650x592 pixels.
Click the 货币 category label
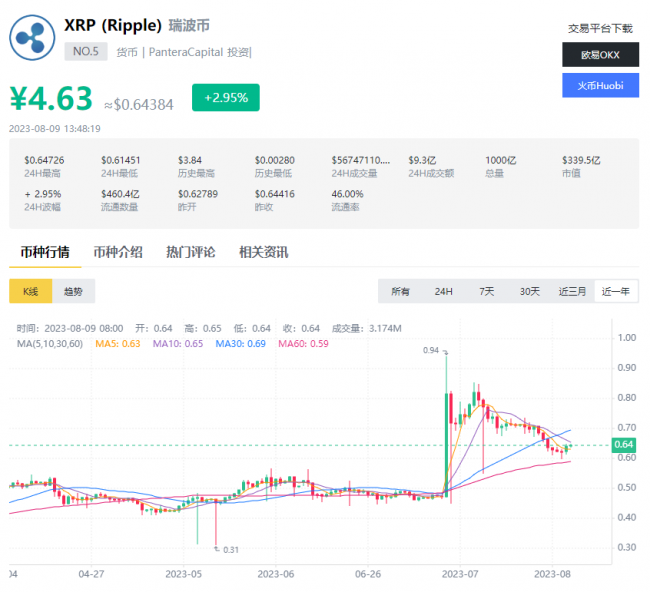pyautogui.click(x=127, y=52)
